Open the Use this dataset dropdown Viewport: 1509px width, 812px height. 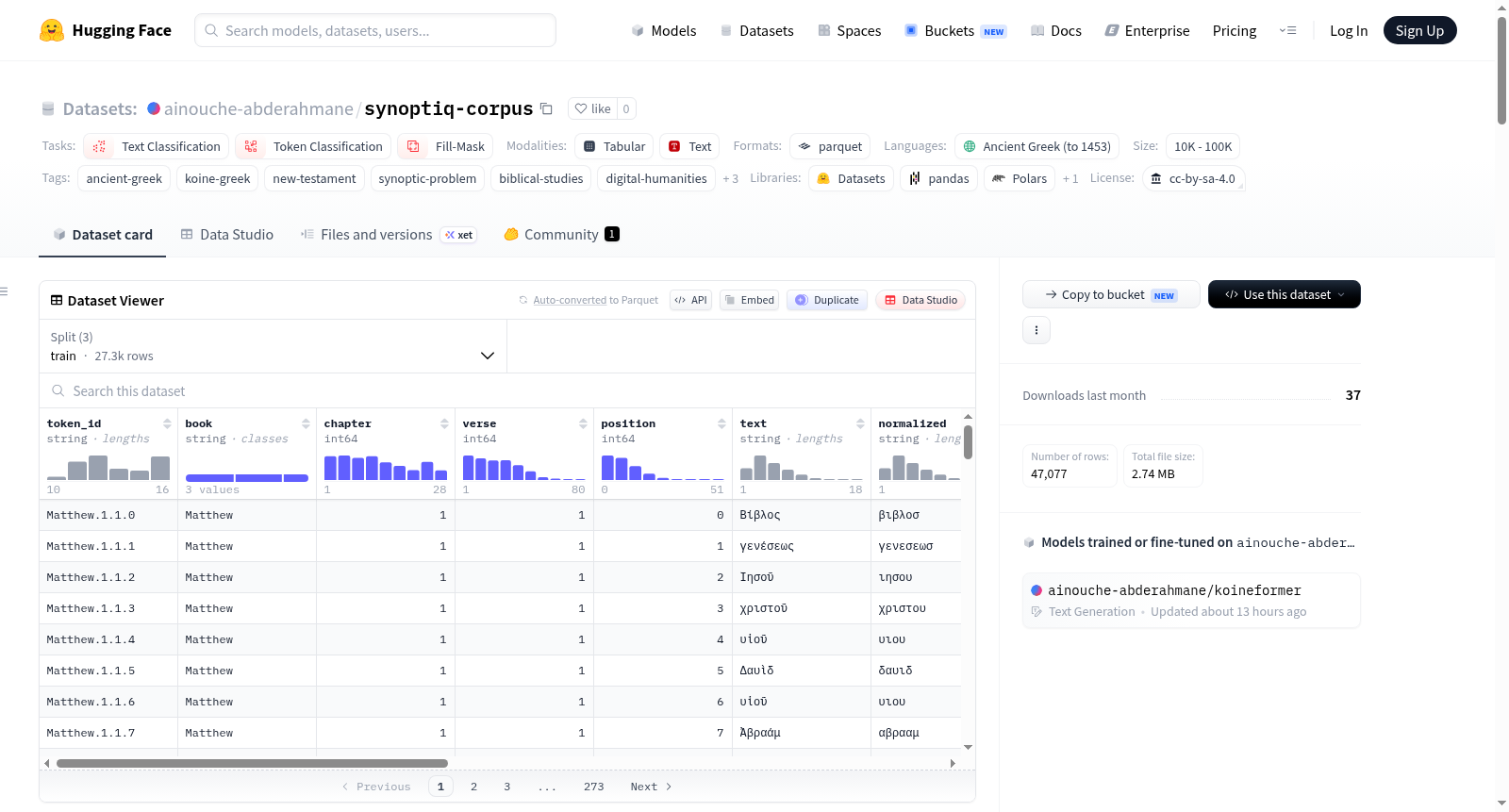1285,294
